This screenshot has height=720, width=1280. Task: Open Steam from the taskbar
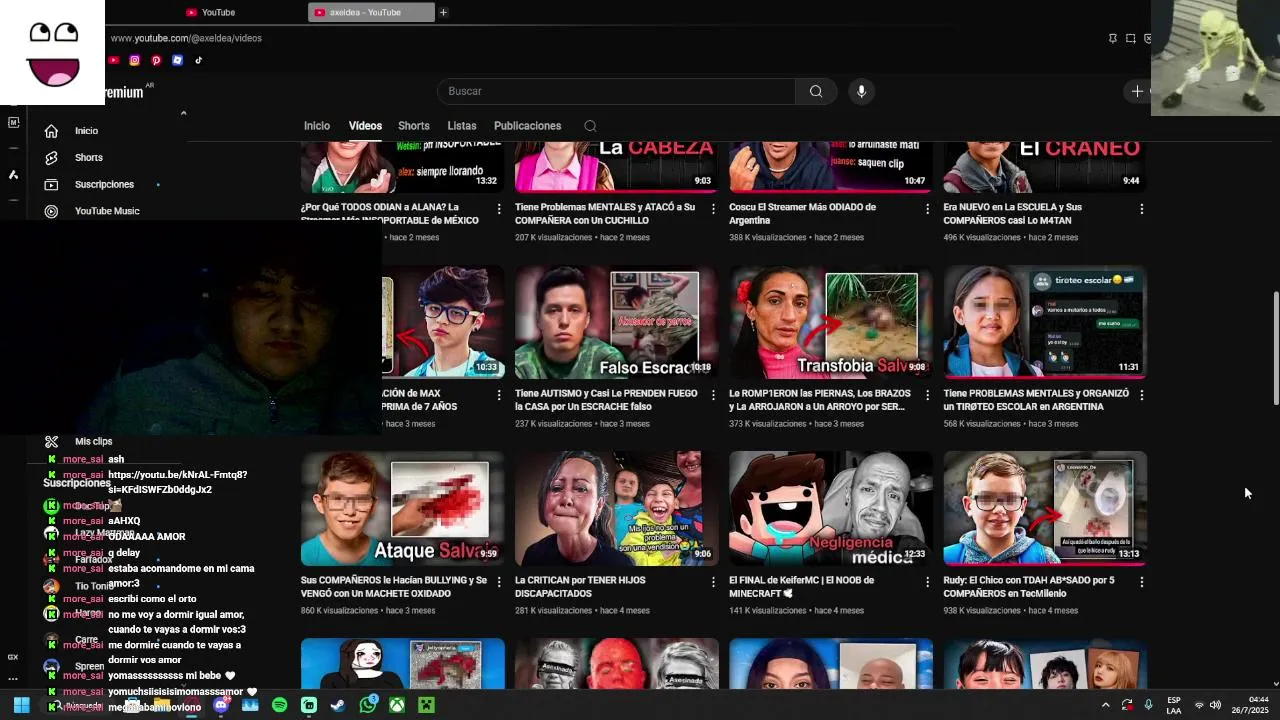338,705
